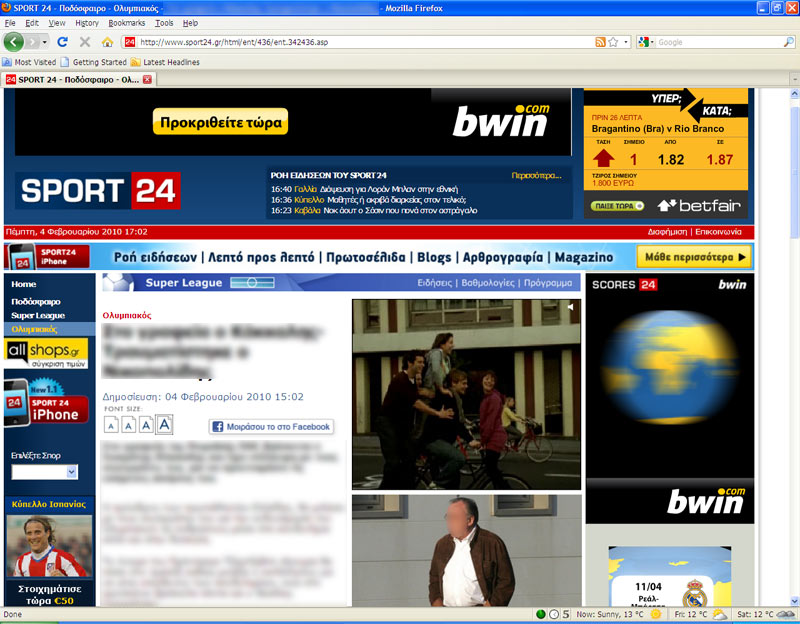This screenshot has width=800, height=624.
Task: Select the SPORT 24 browser tab
Action: tap(79, 80)
